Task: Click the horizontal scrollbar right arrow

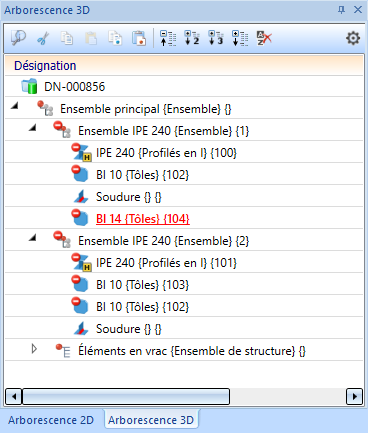Action: 354,396
